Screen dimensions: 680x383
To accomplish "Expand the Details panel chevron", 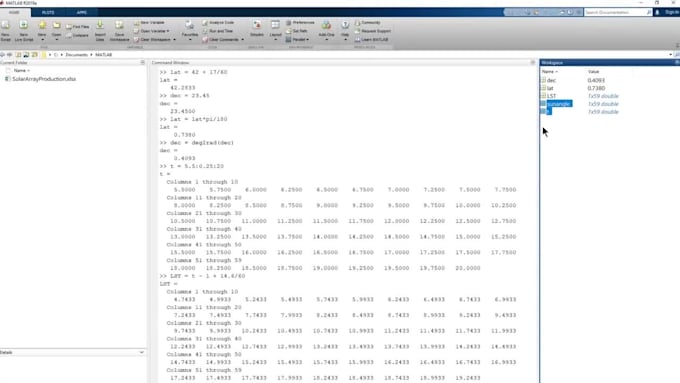I will coord(141,352).
